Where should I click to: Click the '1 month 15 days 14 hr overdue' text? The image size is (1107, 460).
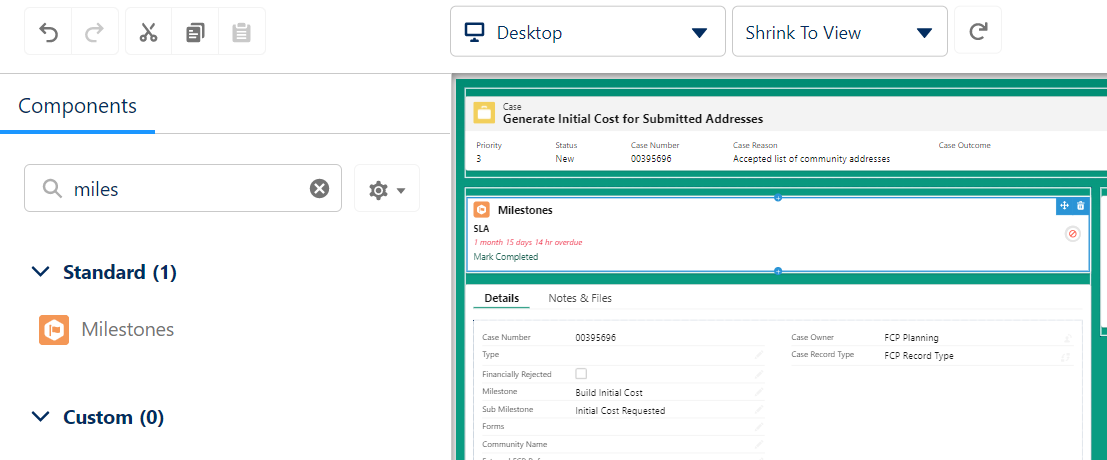coord(527,243)
